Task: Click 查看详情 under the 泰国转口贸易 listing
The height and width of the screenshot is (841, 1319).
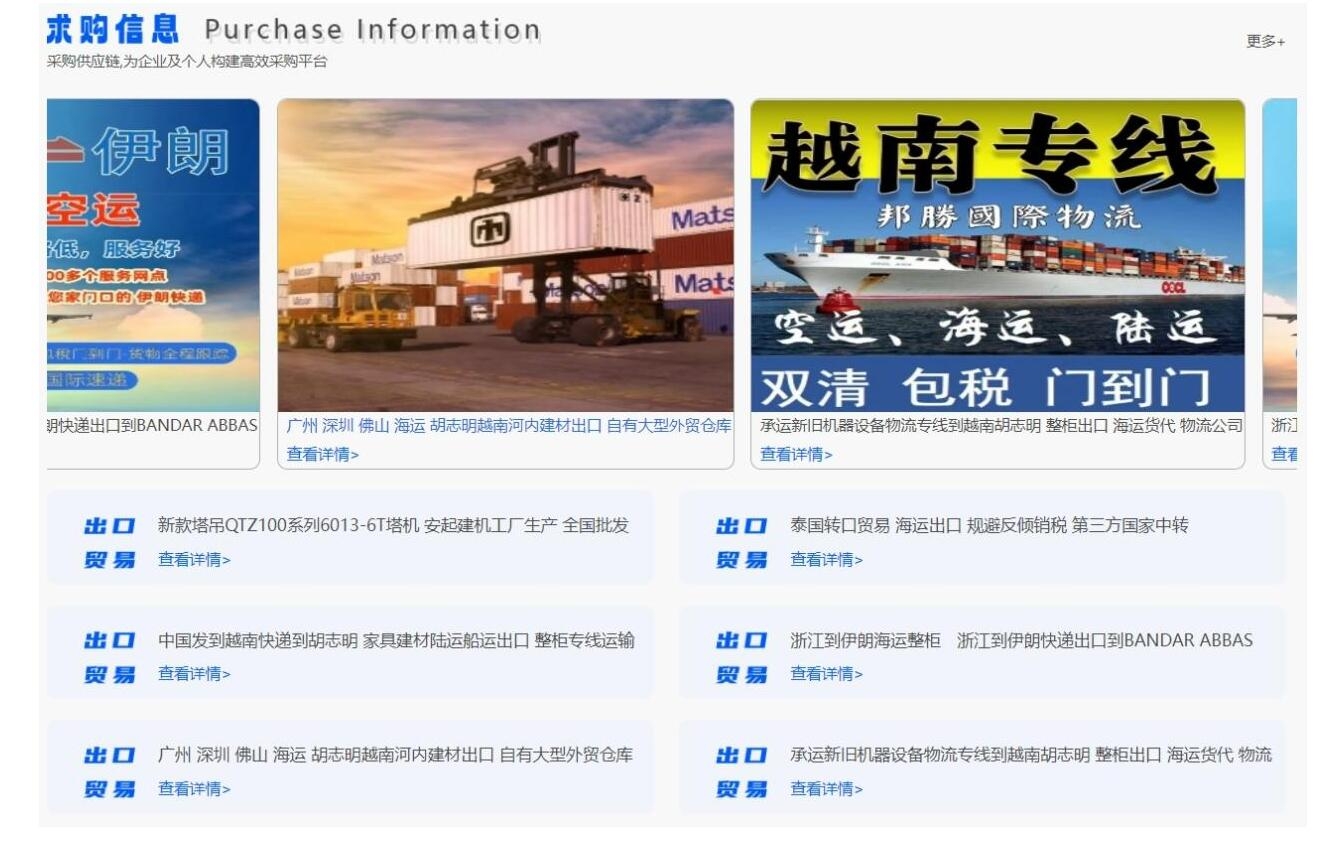Action: pos(826,560)
